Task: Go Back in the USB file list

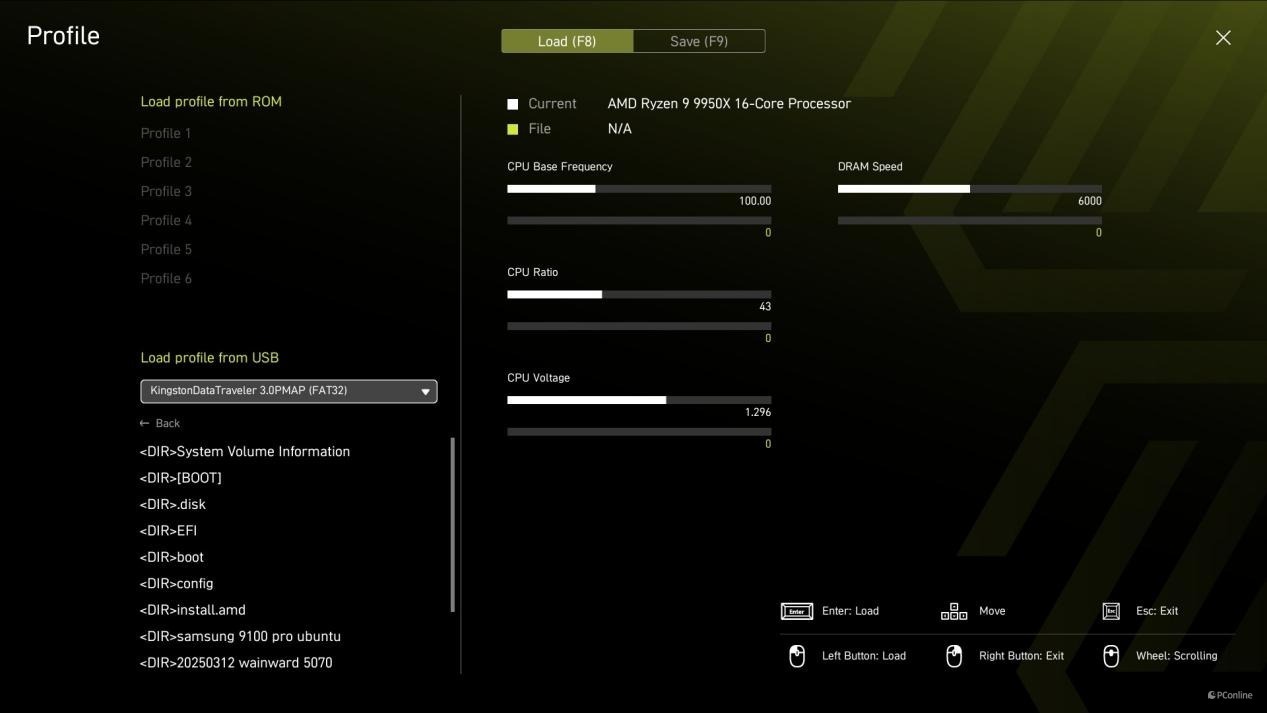Action: (160, 423)
